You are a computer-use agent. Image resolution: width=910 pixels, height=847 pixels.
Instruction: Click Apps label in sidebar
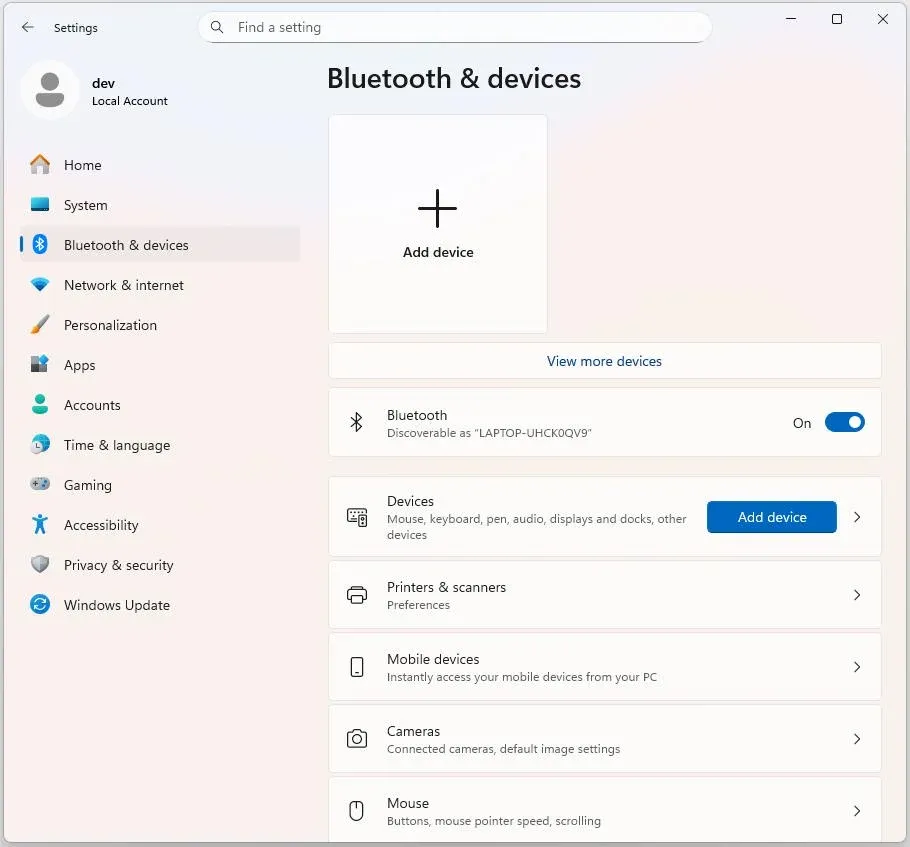(x=80, y=366)
